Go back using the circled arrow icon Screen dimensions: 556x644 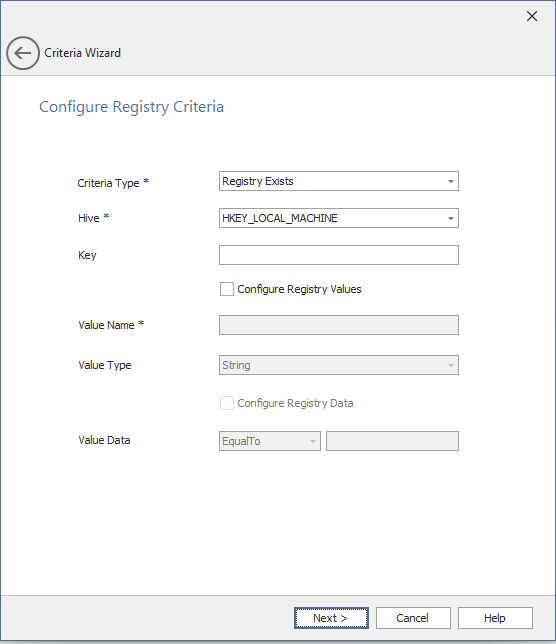point(23,53)
